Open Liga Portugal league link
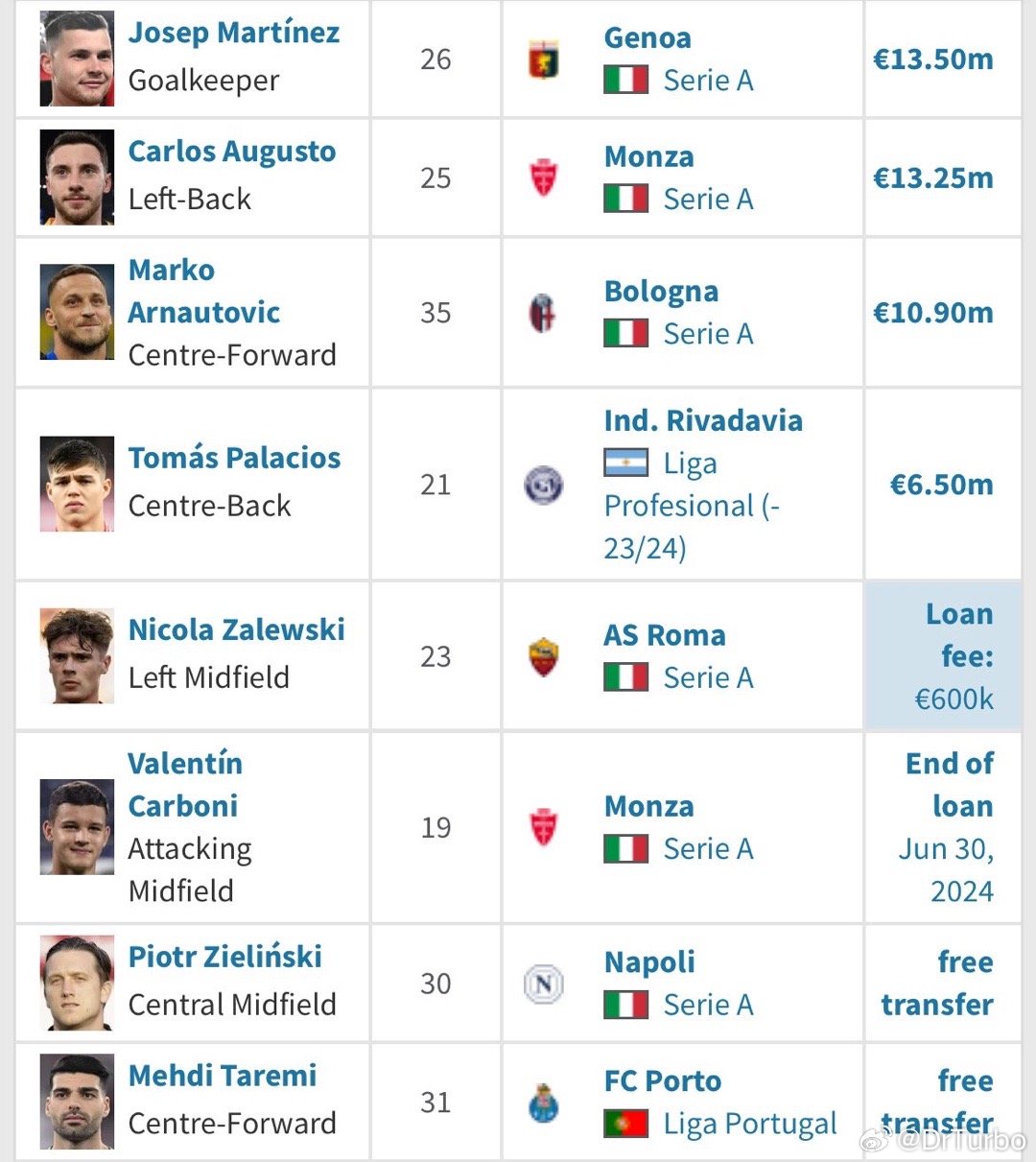 750,1124
